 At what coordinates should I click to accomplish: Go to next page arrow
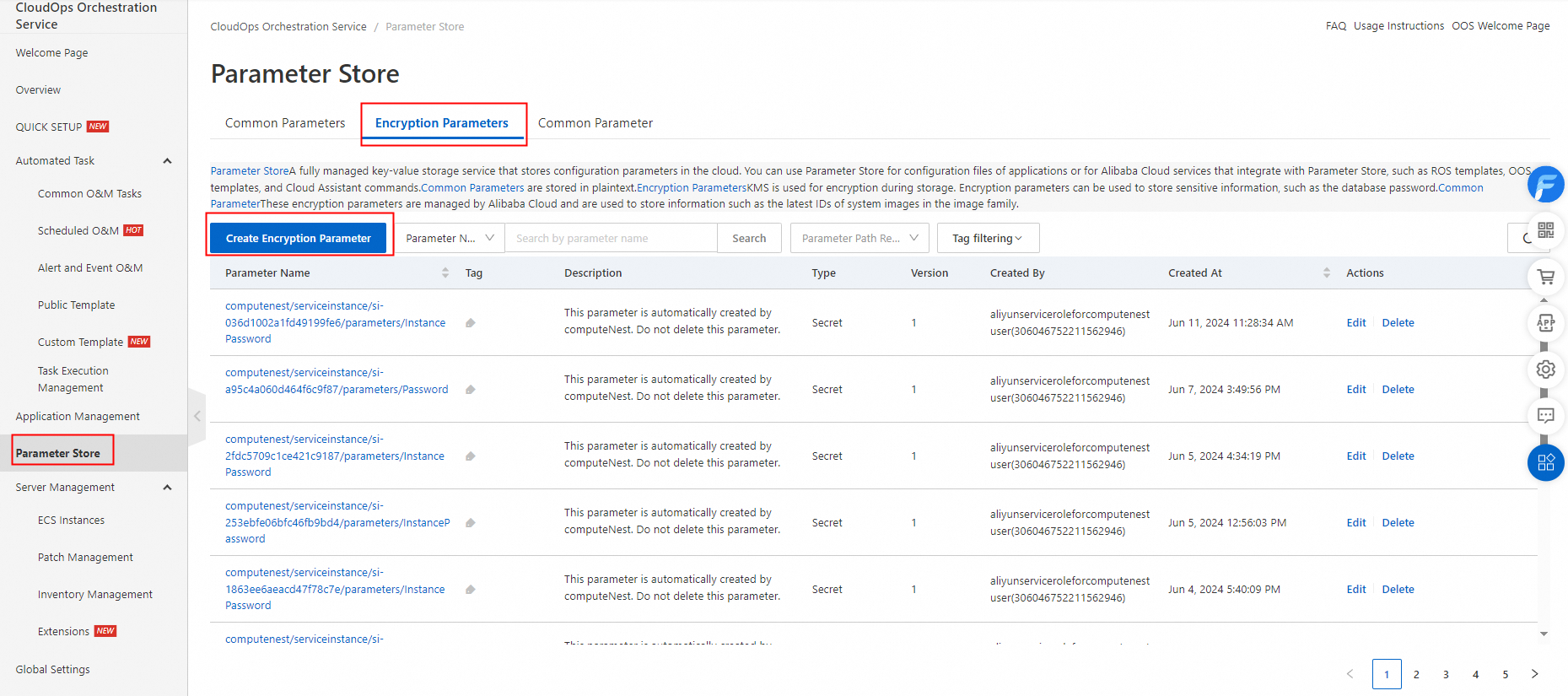click(x=1534, y=674)
